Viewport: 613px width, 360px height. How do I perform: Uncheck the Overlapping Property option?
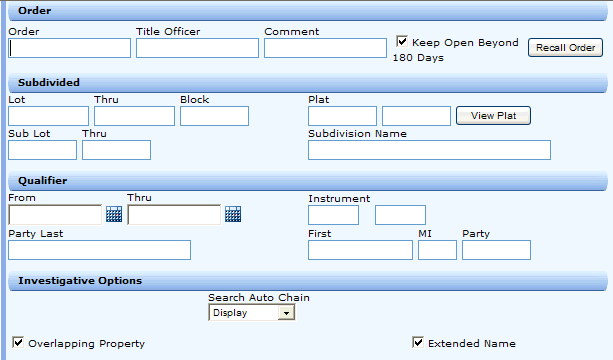pos(18,342)
